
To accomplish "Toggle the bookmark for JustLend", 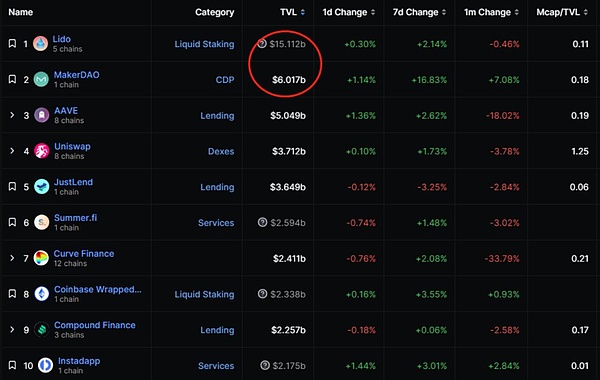I will [x=12, y=186].
